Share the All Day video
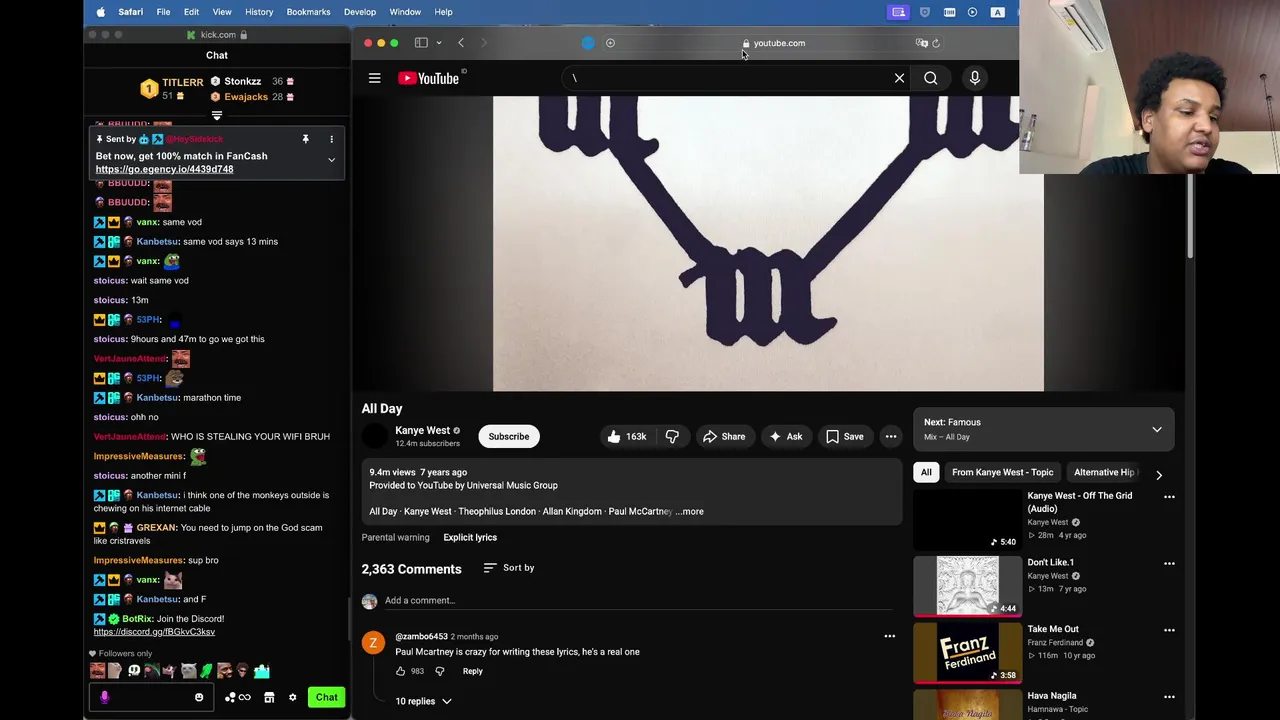The height and width of the screenshot is (720, 1280). (724, 436)
